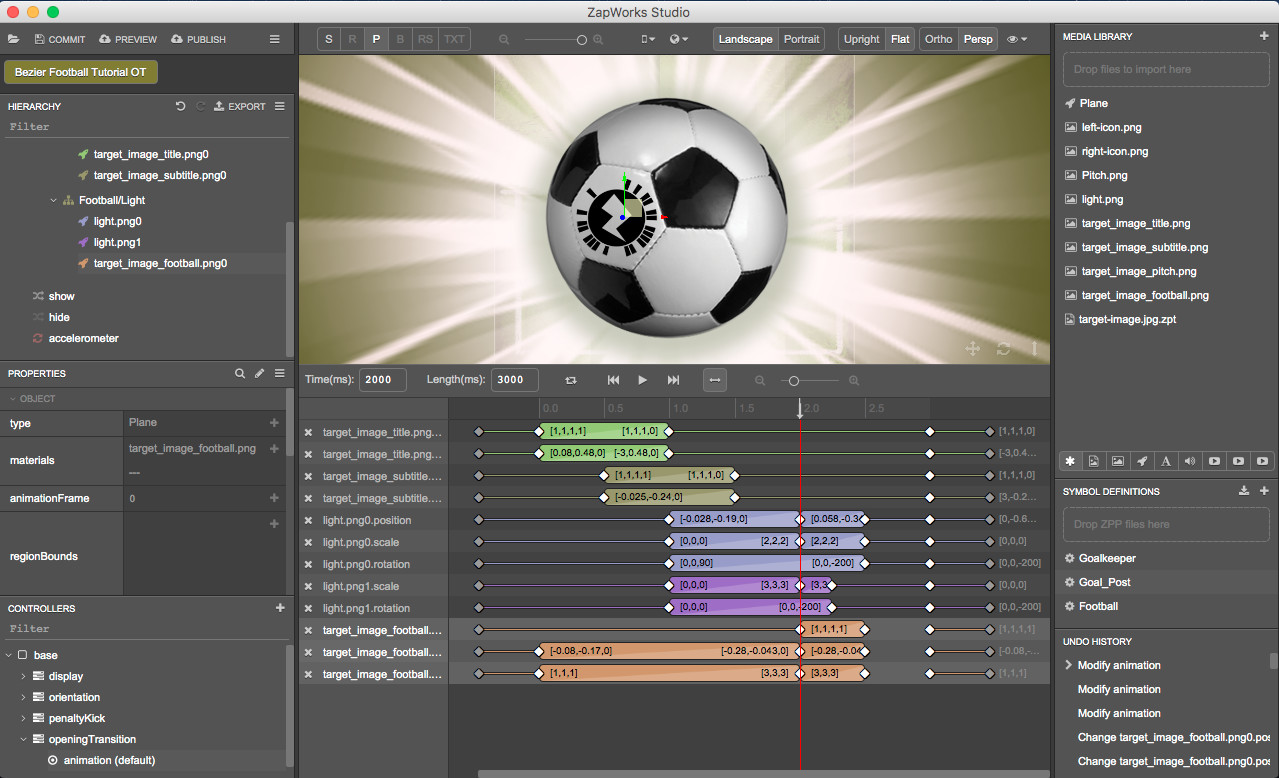The image size is (1279, 778).
Task: Switch to Ortho projection
Action: (937, 38)
